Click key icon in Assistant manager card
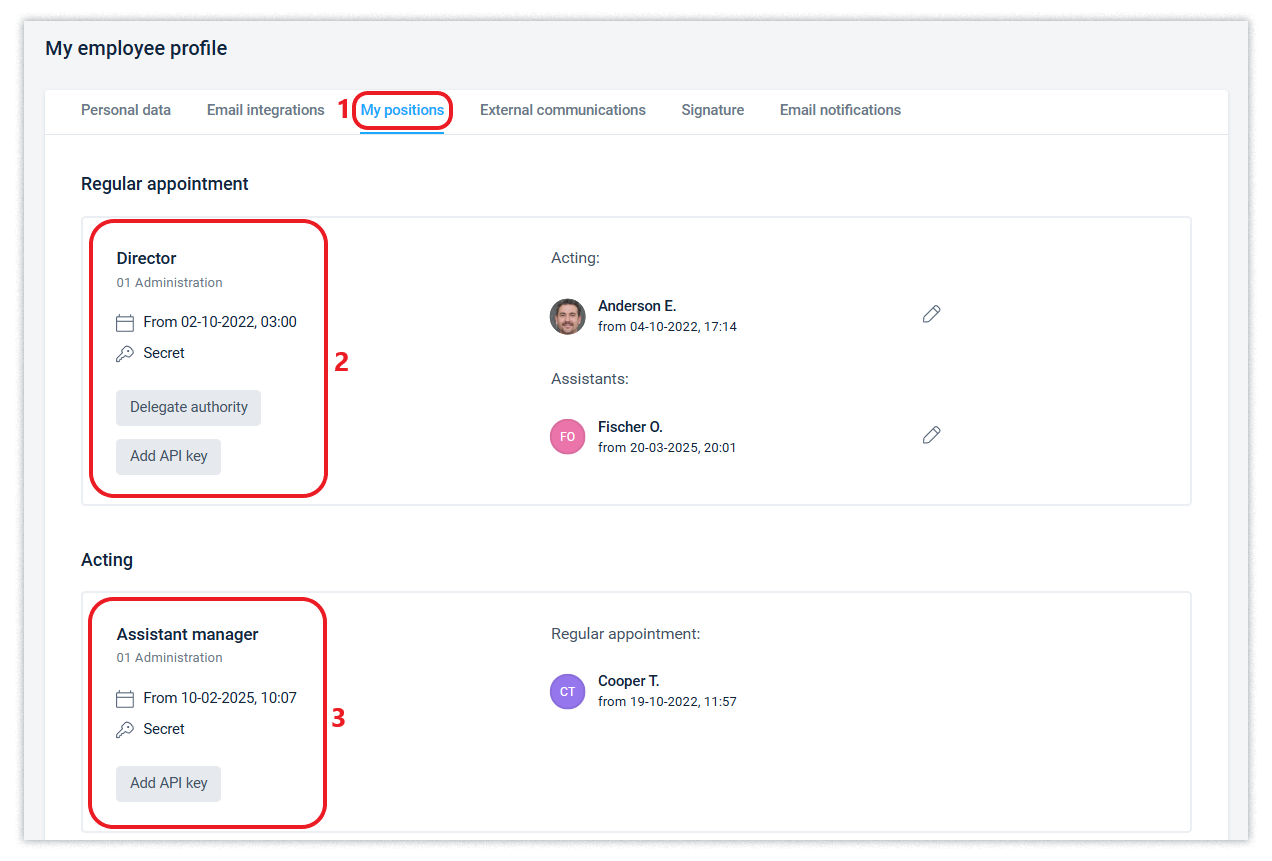The image size is (1272, 861). 125,730
